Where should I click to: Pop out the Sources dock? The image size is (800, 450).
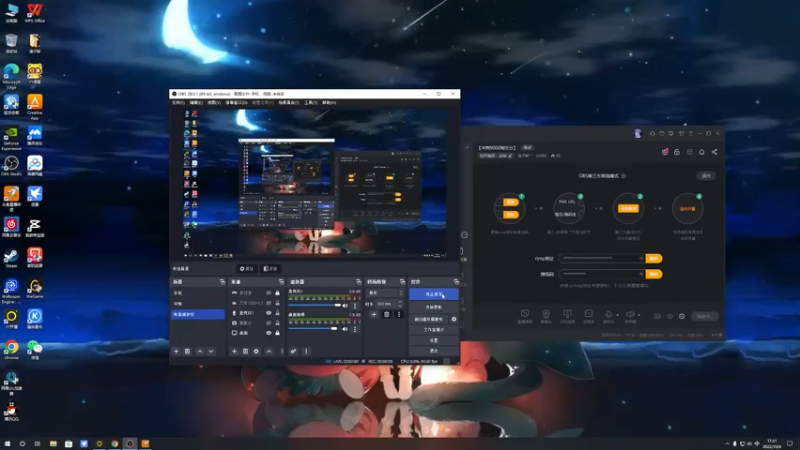coord(281,282)
